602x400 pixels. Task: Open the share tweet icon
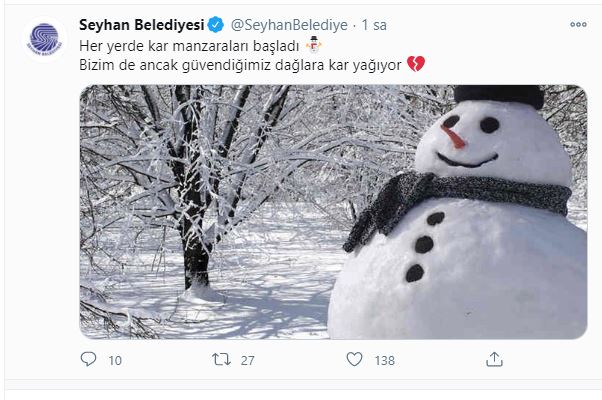click(x=494, y=359)
